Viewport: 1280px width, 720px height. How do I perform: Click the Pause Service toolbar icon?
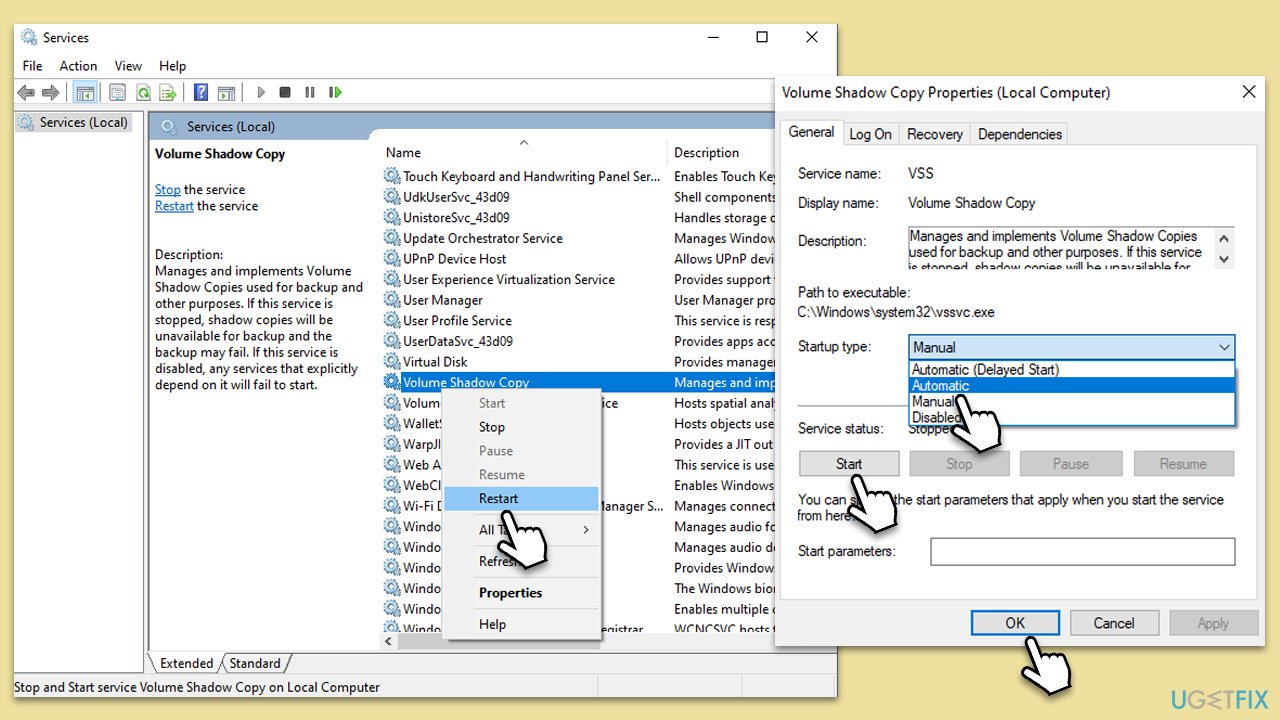pyautogui.click(x=310, y=92)
